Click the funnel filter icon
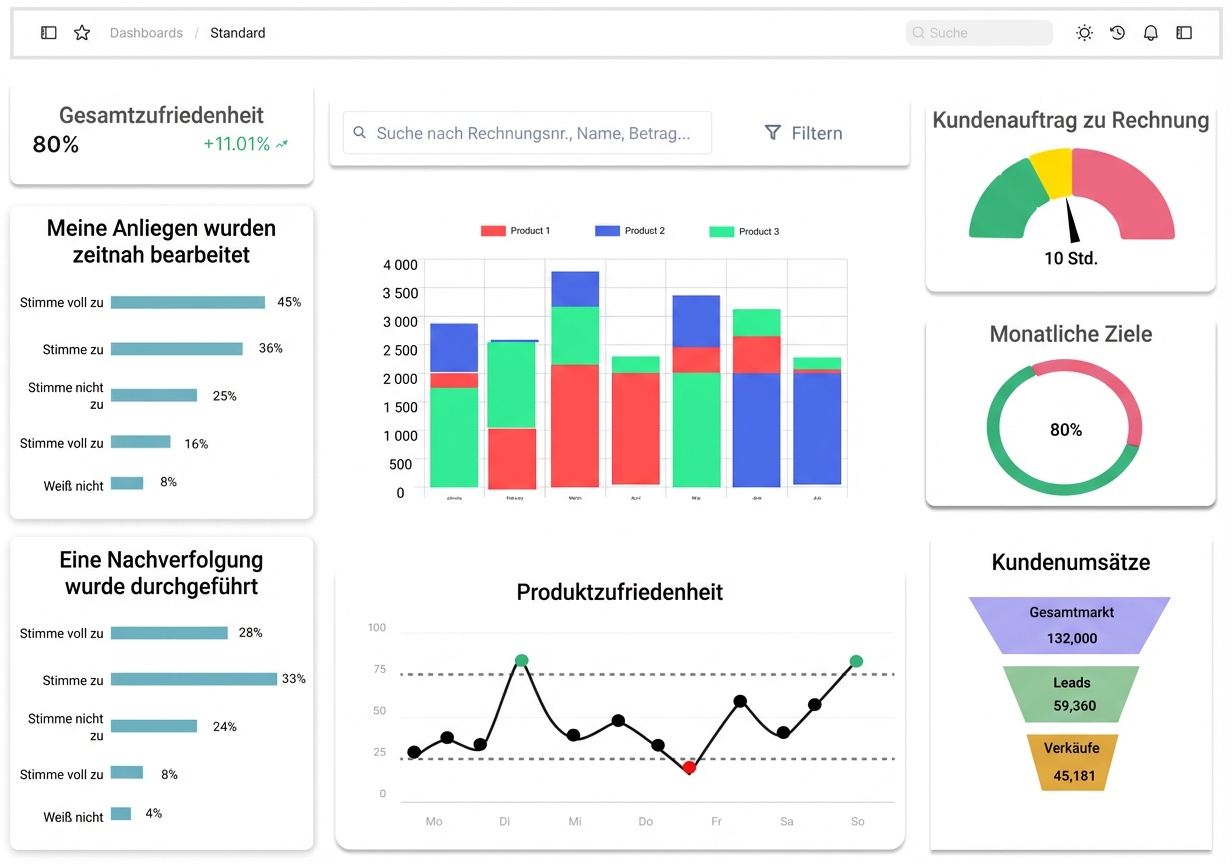The height and width of the screenshot is (864, 1232). click(x=772, y=133)
